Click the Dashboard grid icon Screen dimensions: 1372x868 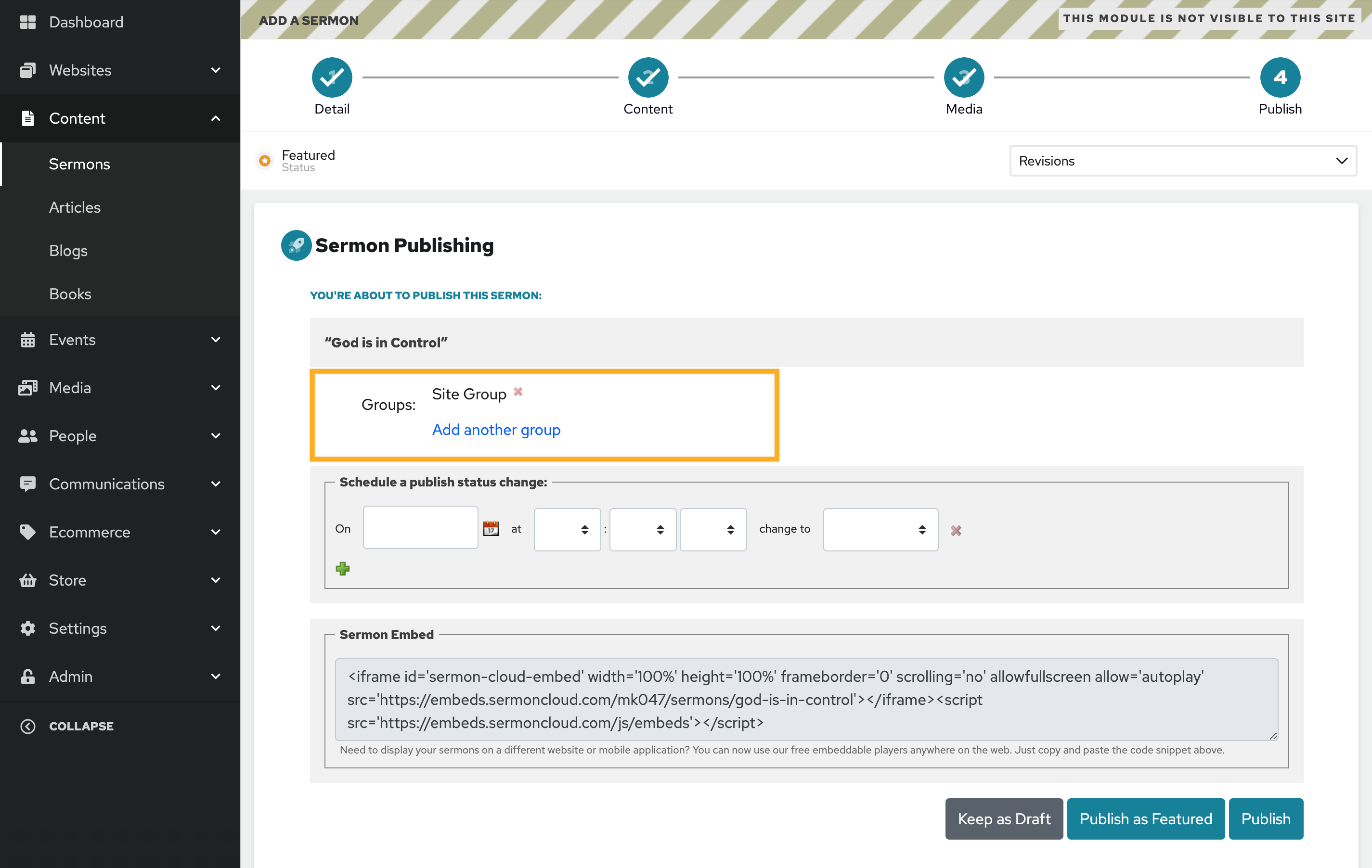[27, 22]
